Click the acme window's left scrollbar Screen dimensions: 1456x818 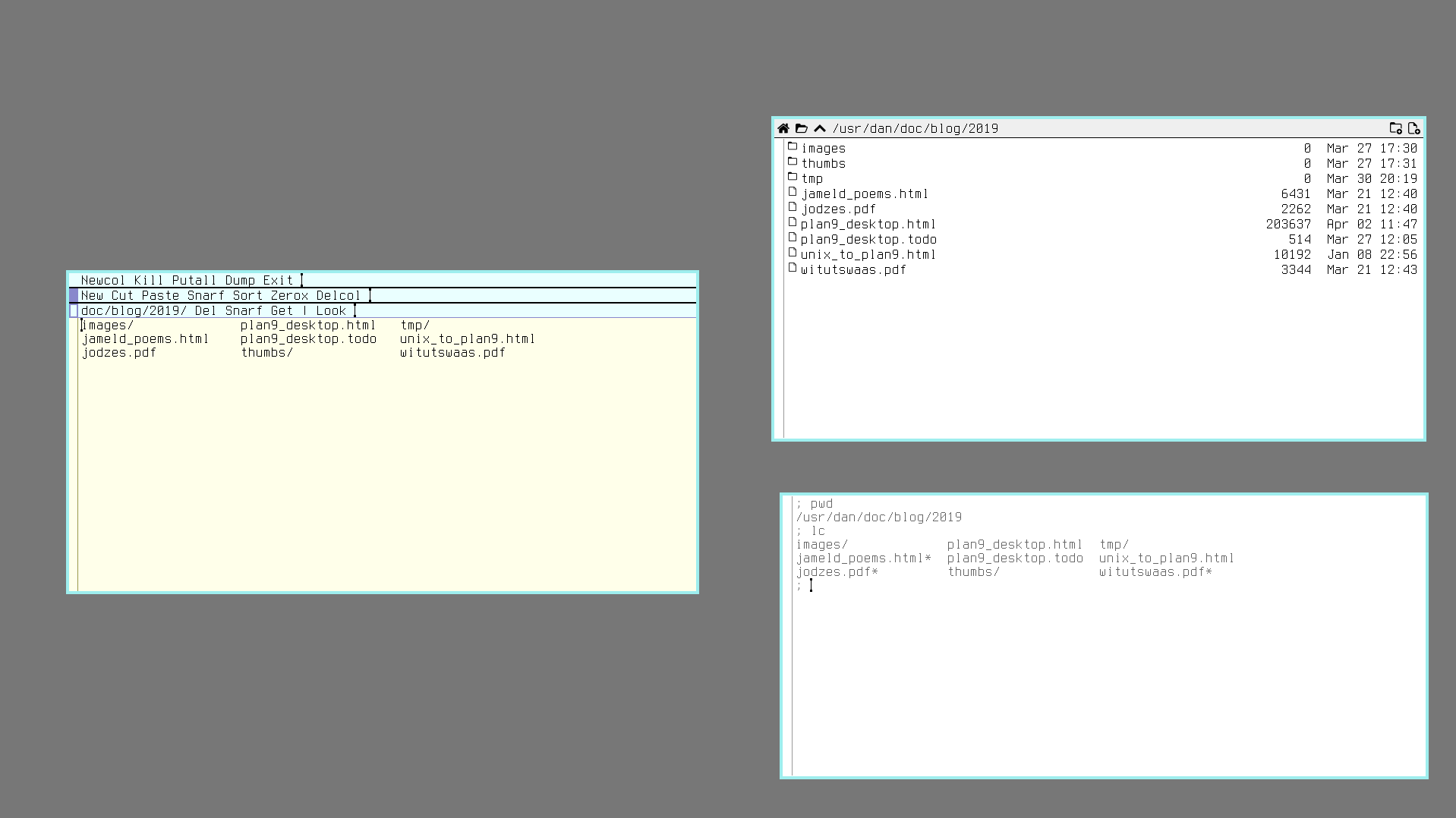coord(74,454)
